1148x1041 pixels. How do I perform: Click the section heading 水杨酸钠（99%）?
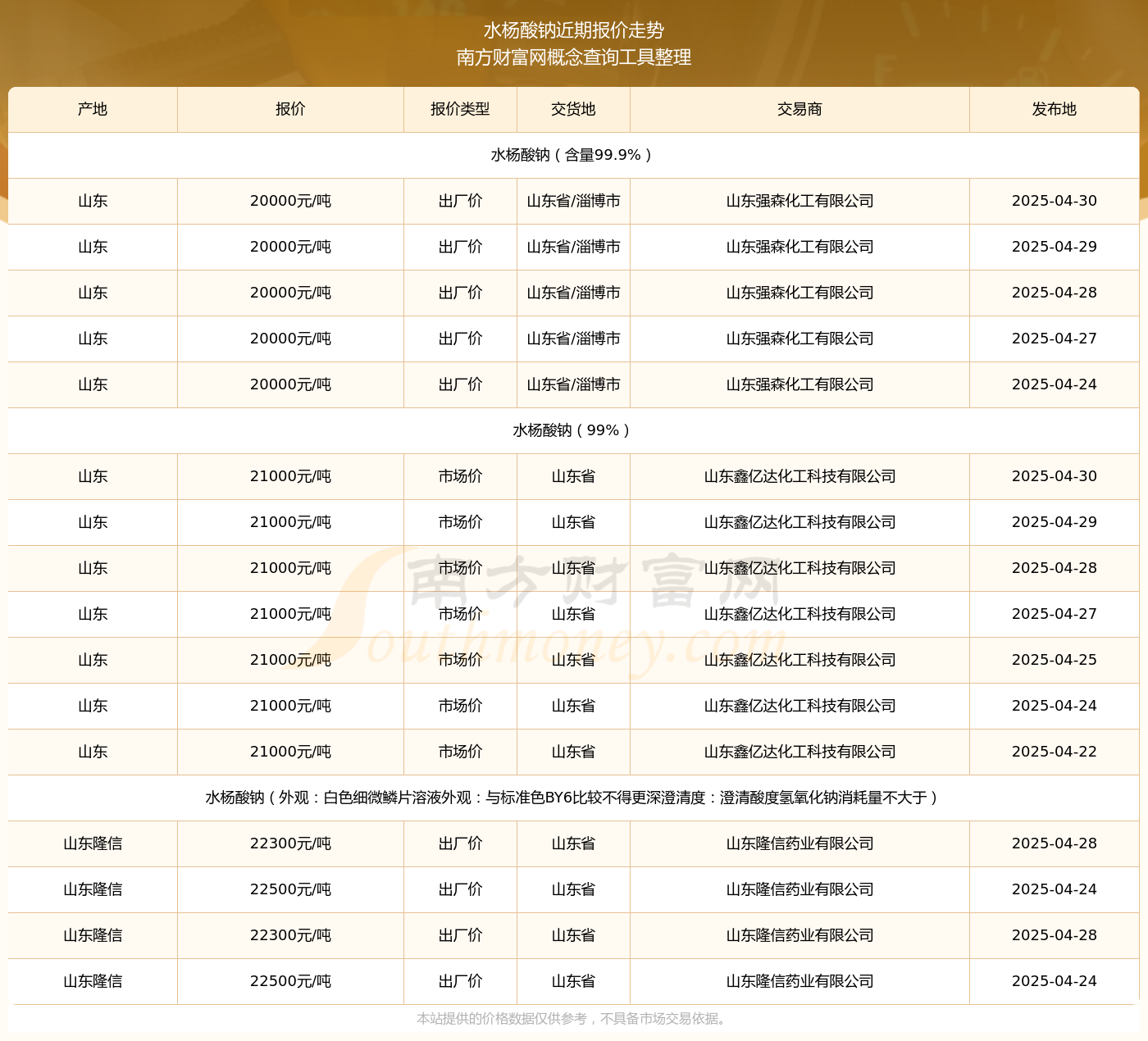coord(573,430)
